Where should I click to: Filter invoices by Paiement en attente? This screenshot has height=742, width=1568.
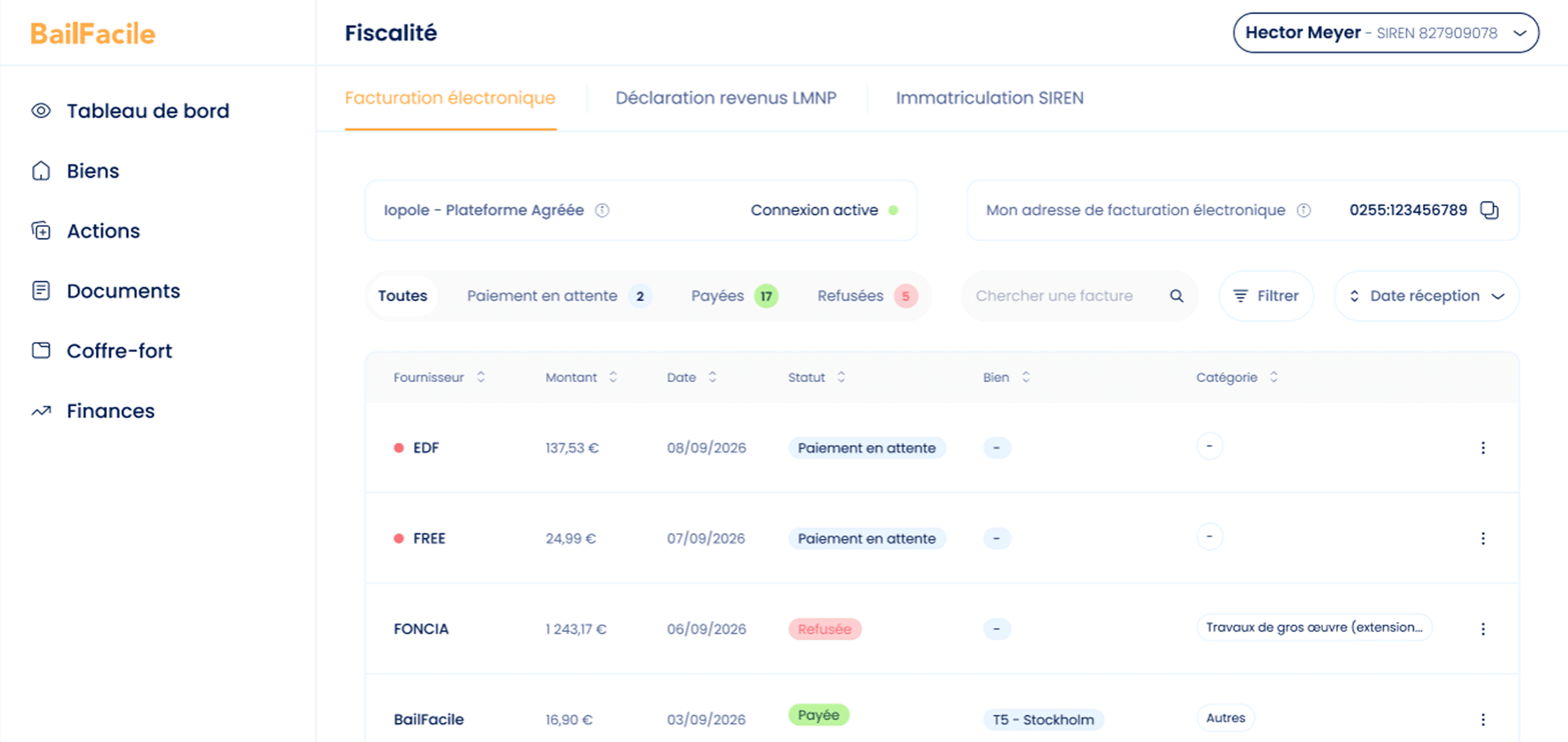[x=559, y=296]
